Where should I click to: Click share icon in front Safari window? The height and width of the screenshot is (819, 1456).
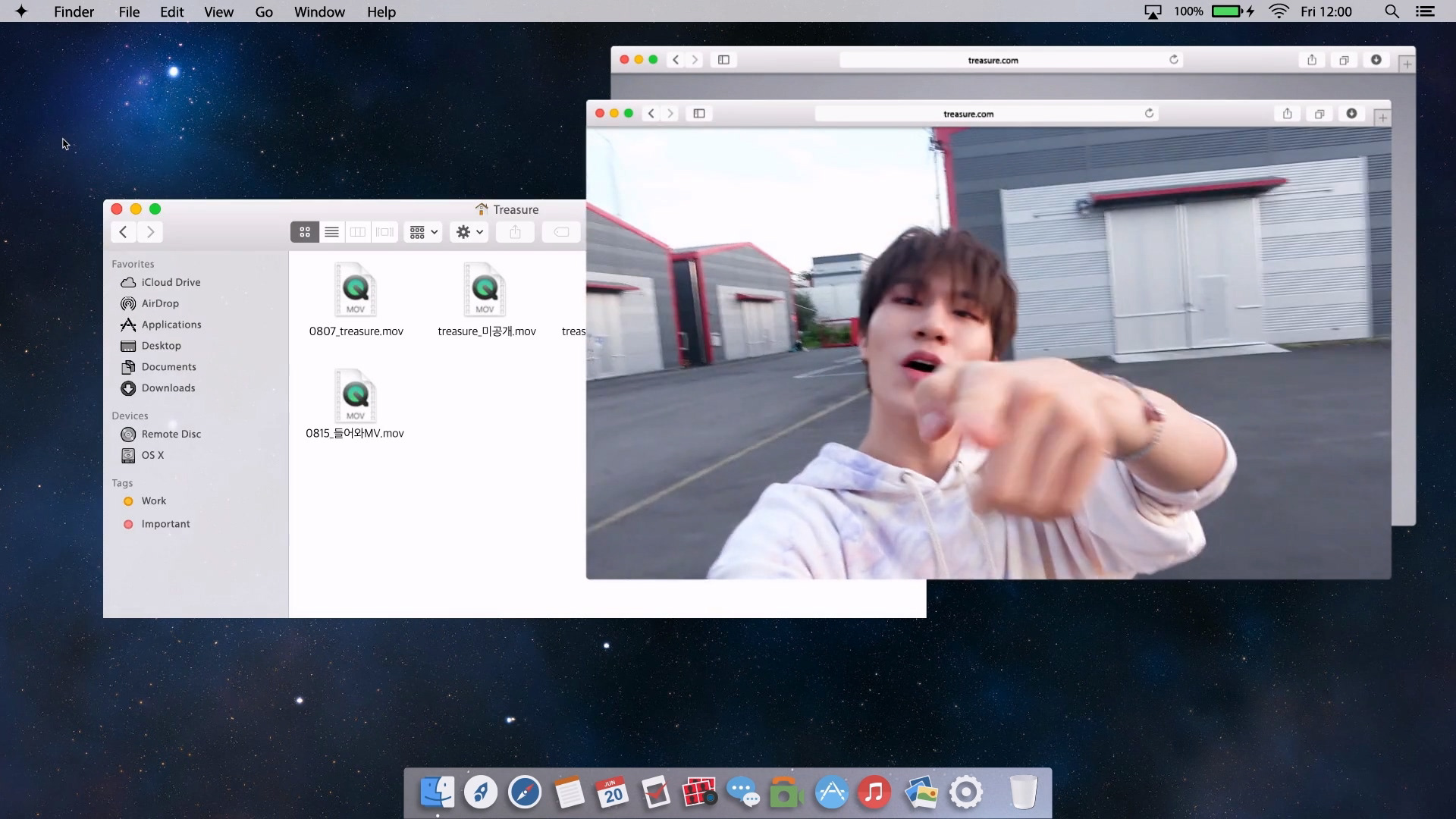coord(1287,114)
